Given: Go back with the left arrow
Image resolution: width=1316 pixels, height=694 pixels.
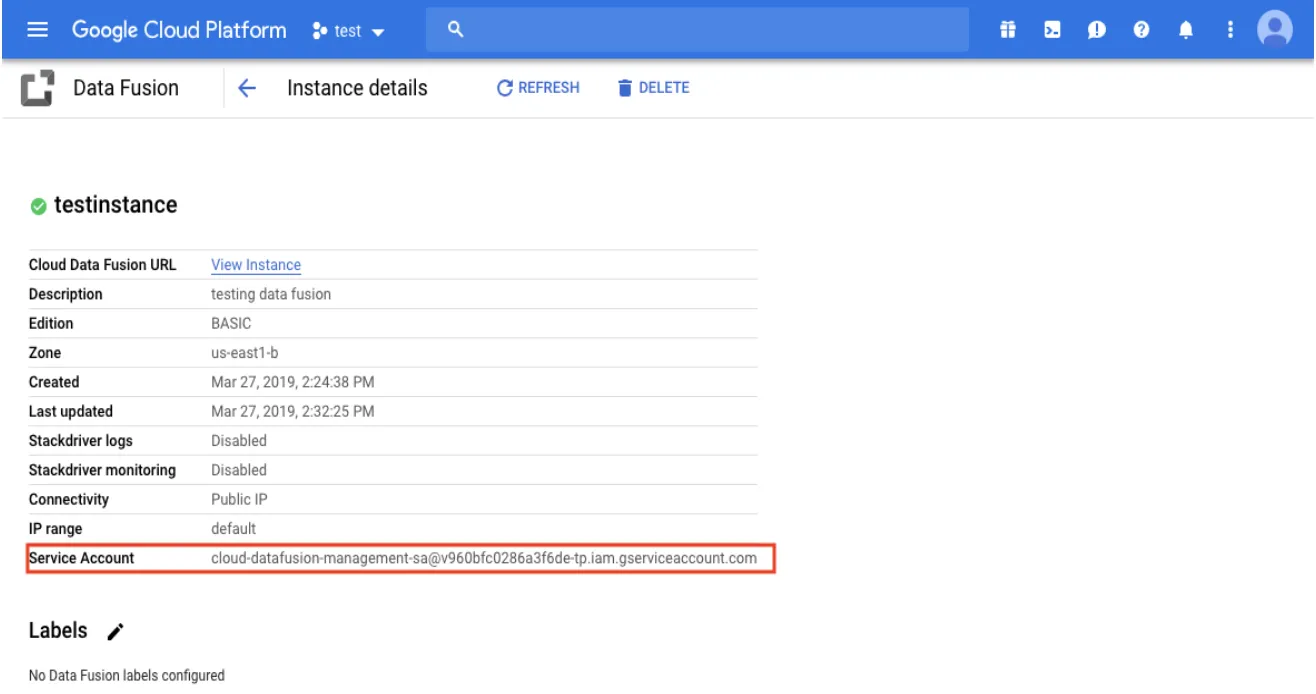Looking at the screenshot, I should [247, 88].
